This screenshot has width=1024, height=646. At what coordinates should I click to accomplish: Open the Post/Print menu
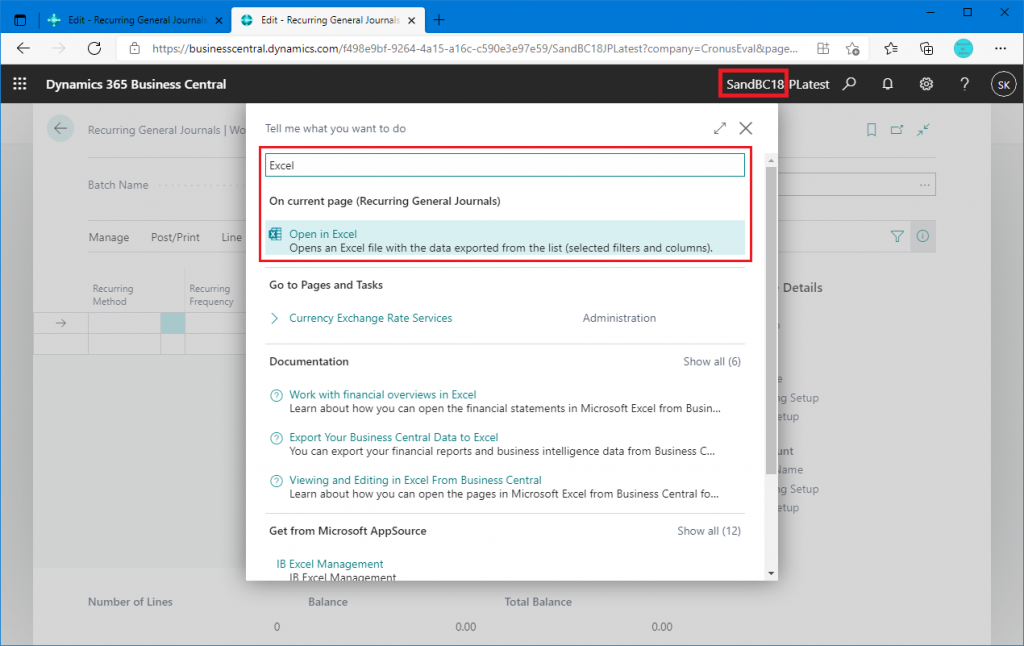(175, 237)
